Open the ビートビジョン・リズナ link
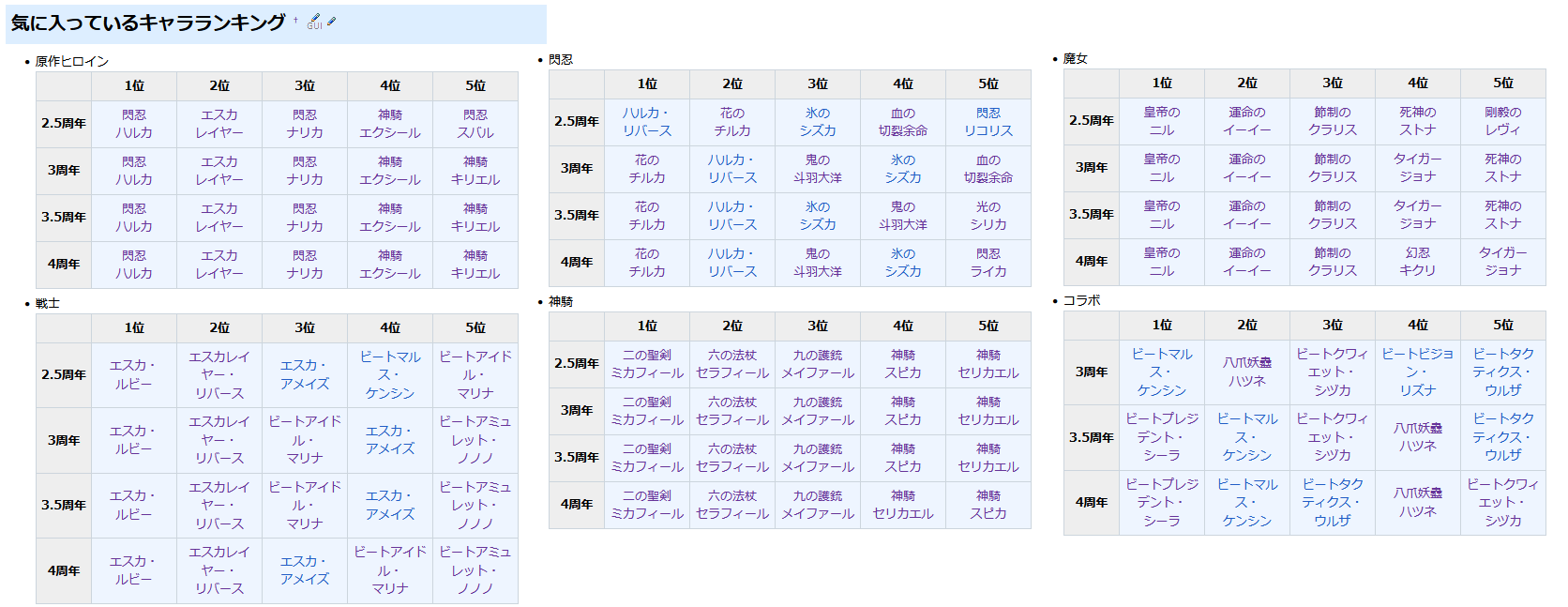Viewport: 1568px width, 607px height. click(x=1417, y=372)
